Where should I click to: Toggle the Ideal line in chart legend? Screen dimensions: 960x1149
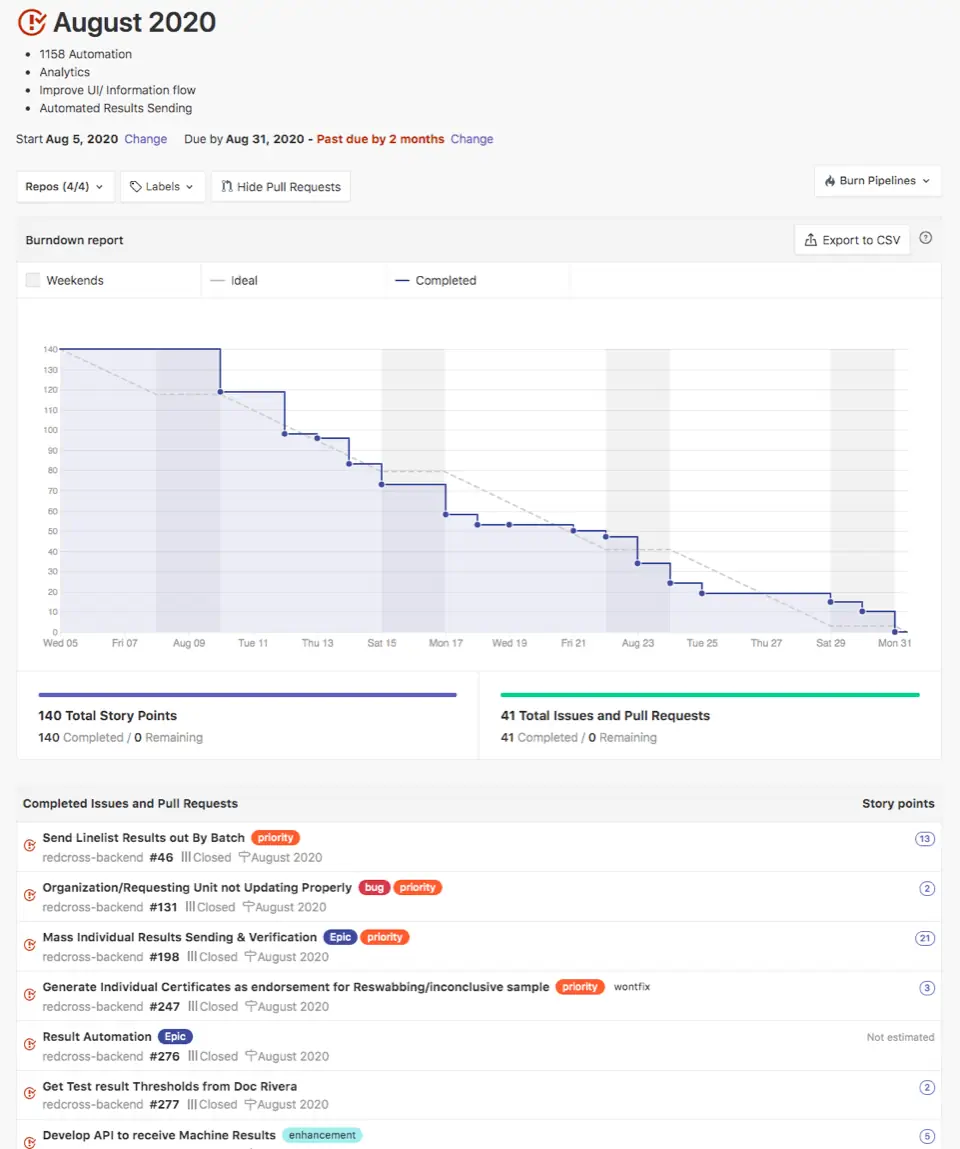pyautogui.click(x=235, y=281)
